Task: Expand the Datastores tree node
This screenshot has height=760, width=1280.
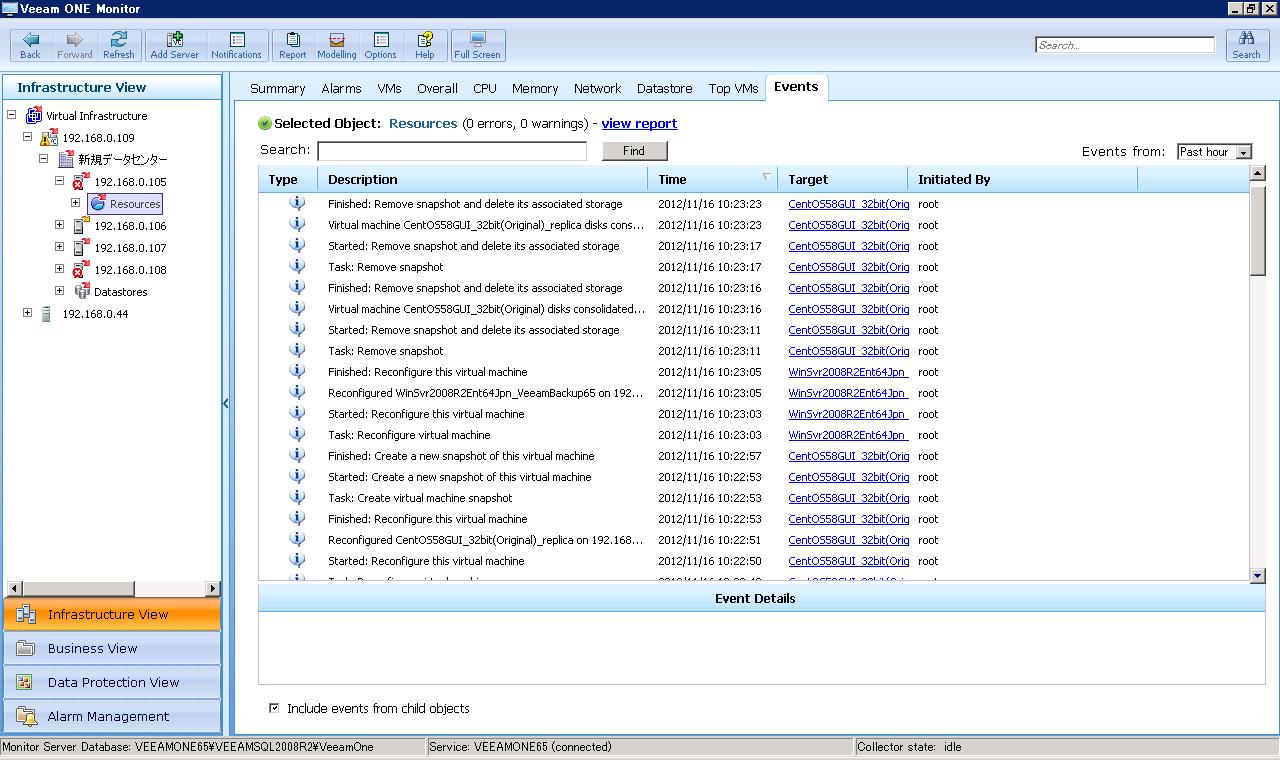Action: point(60,291)
